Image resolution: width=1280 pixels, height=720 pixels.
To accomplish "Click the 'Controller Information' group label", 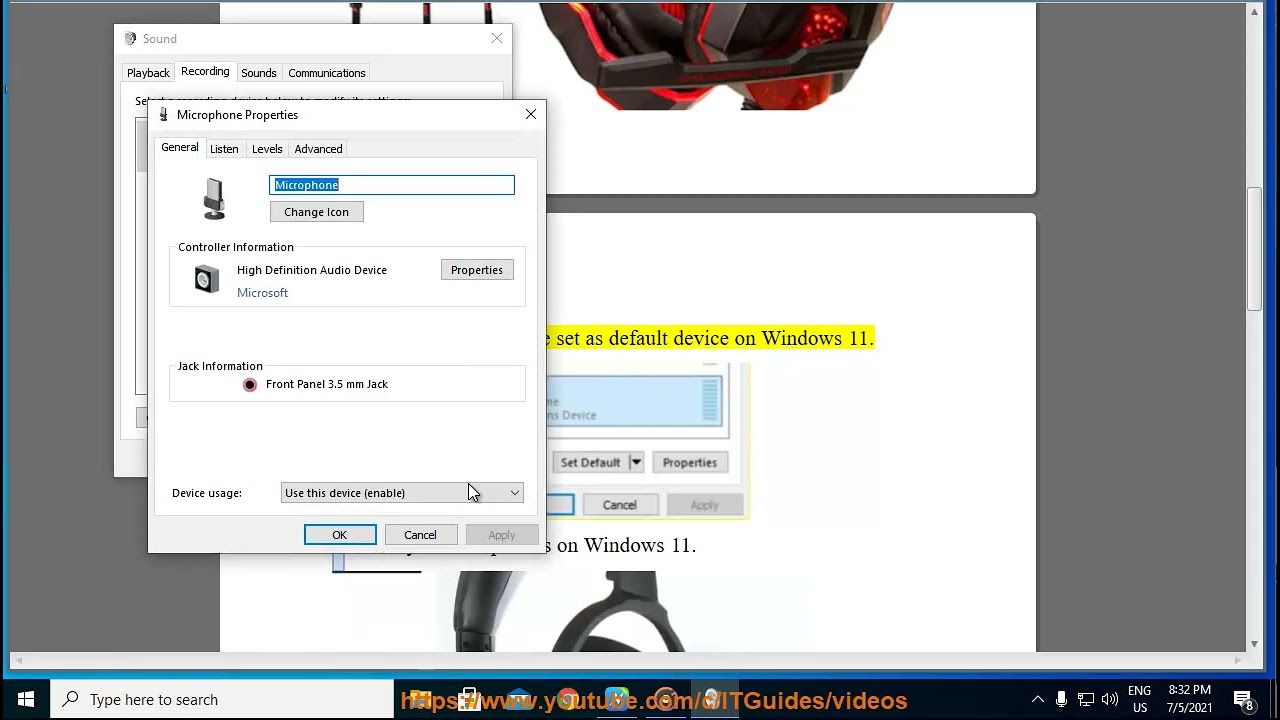I will 236,247.
